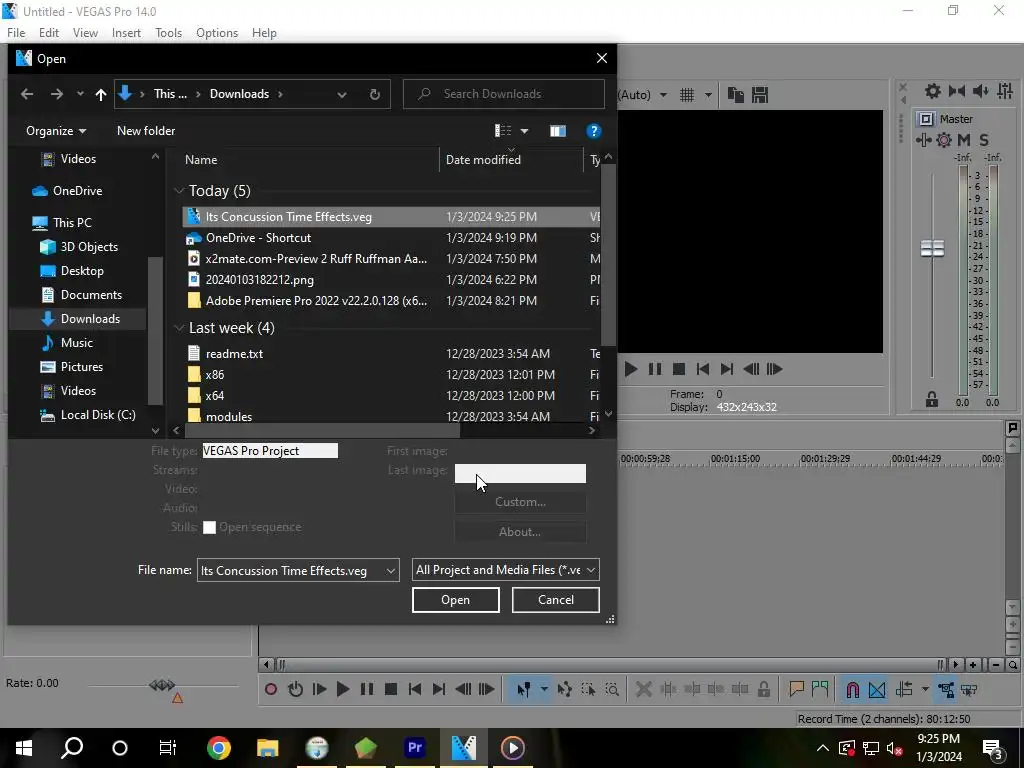The image size is (1024, 768).
Task: Select the Zoom Edit tool
Action: click(x=612, y=689)
